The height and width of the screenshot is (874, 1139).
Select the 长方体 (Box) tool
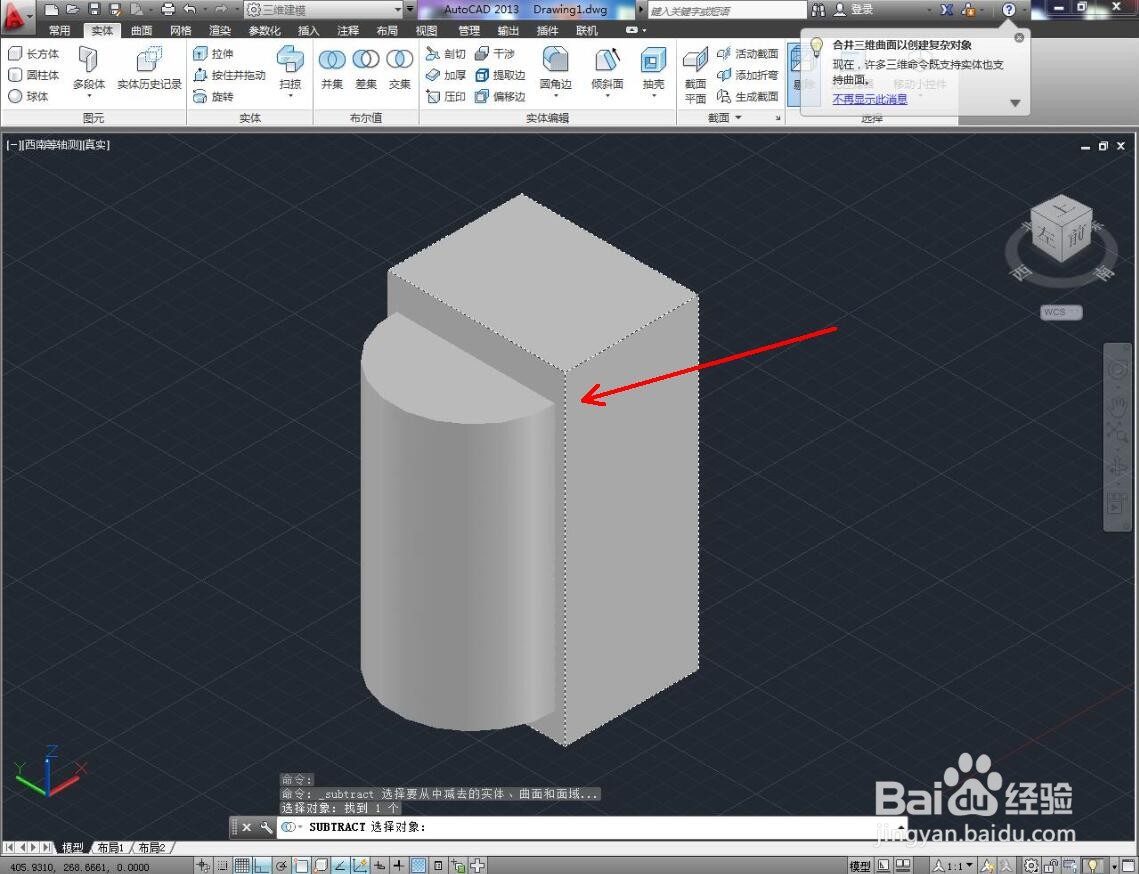(33, 54)
